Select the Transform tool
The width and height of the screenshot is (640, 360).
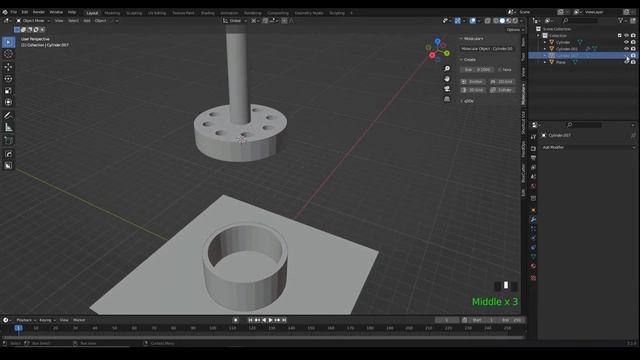coord(8,102)
